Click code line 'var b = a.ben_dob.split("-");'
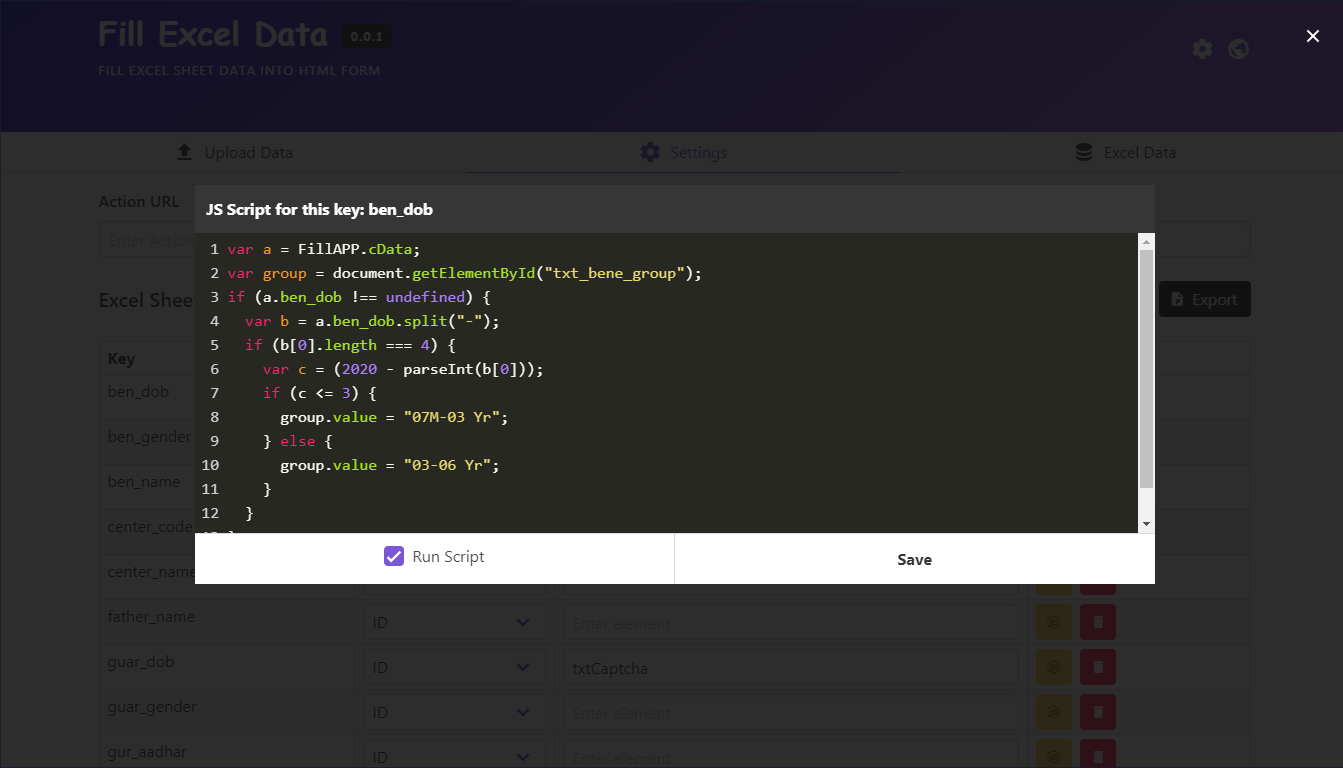 [372, 321]
